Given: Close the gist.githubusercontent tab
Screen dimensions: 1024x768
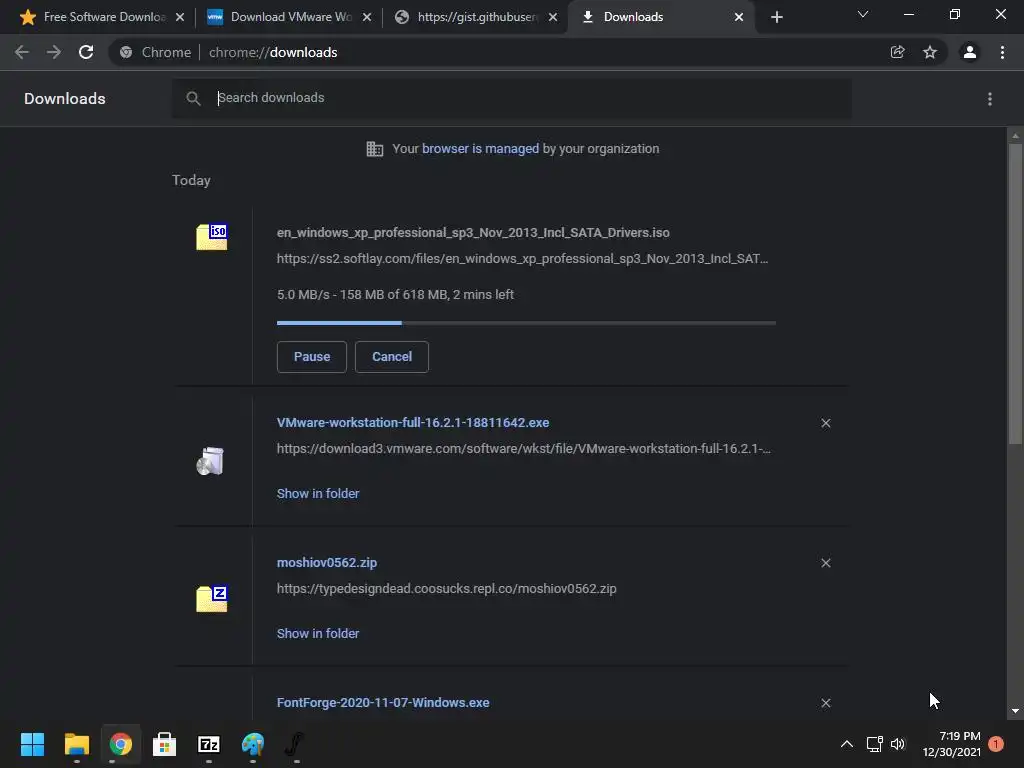Looking at the screenshot, I should pos(552,17).
